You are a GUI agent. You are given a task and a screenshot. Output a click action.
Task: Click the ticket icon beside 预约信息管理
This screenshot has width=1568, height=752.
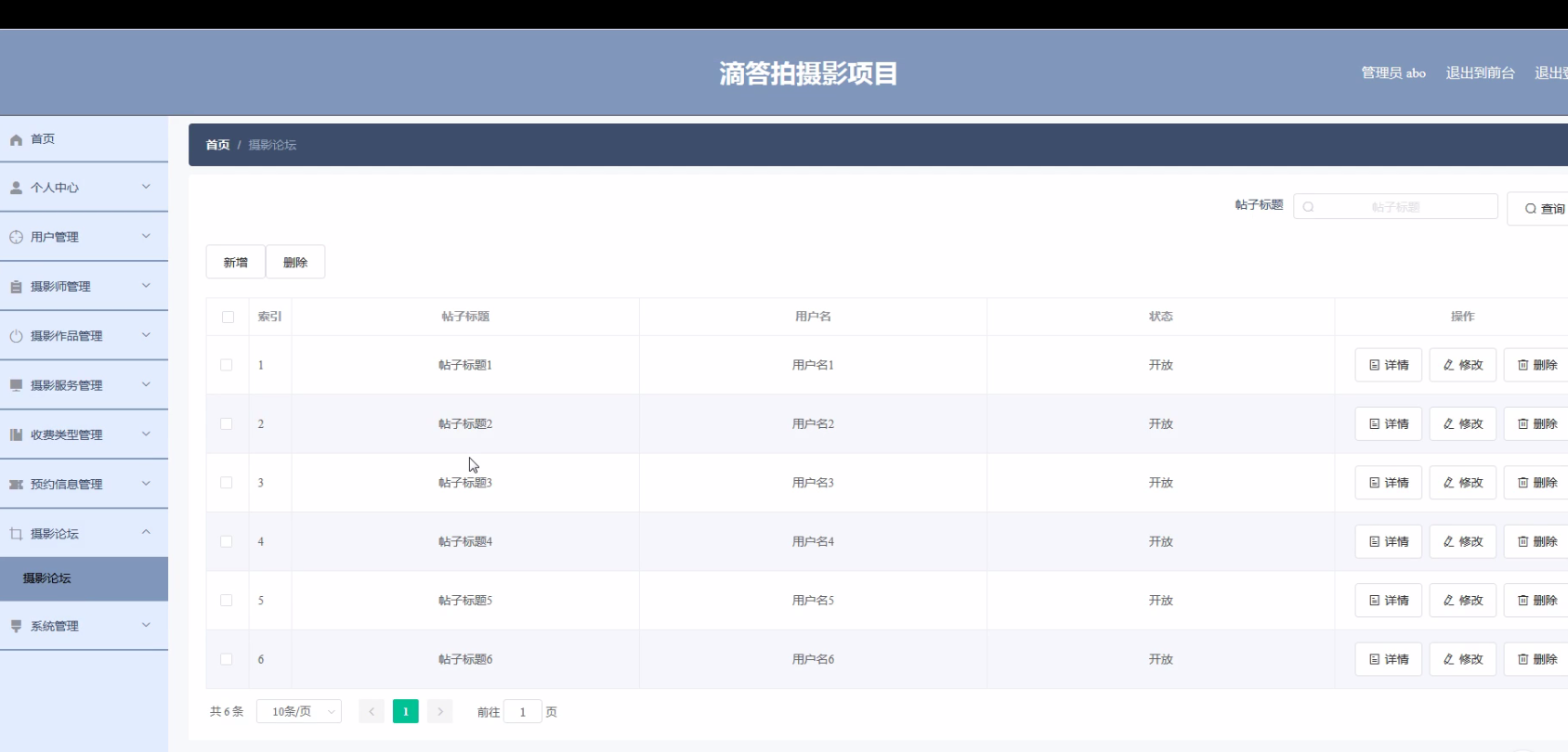point(16,485)
